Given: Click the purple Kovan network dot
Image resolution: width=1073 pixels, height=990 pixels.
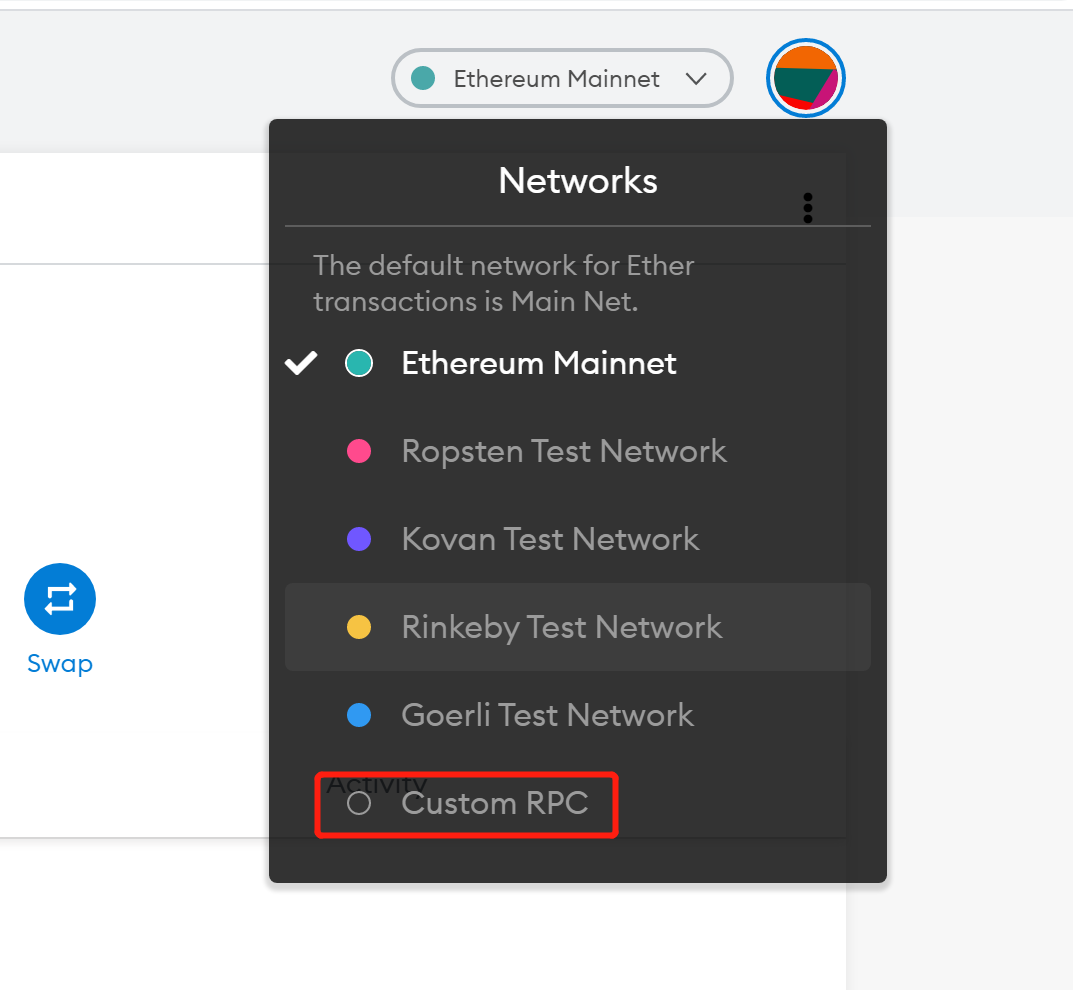Looking at the screenshot, I should pos(358,539).
